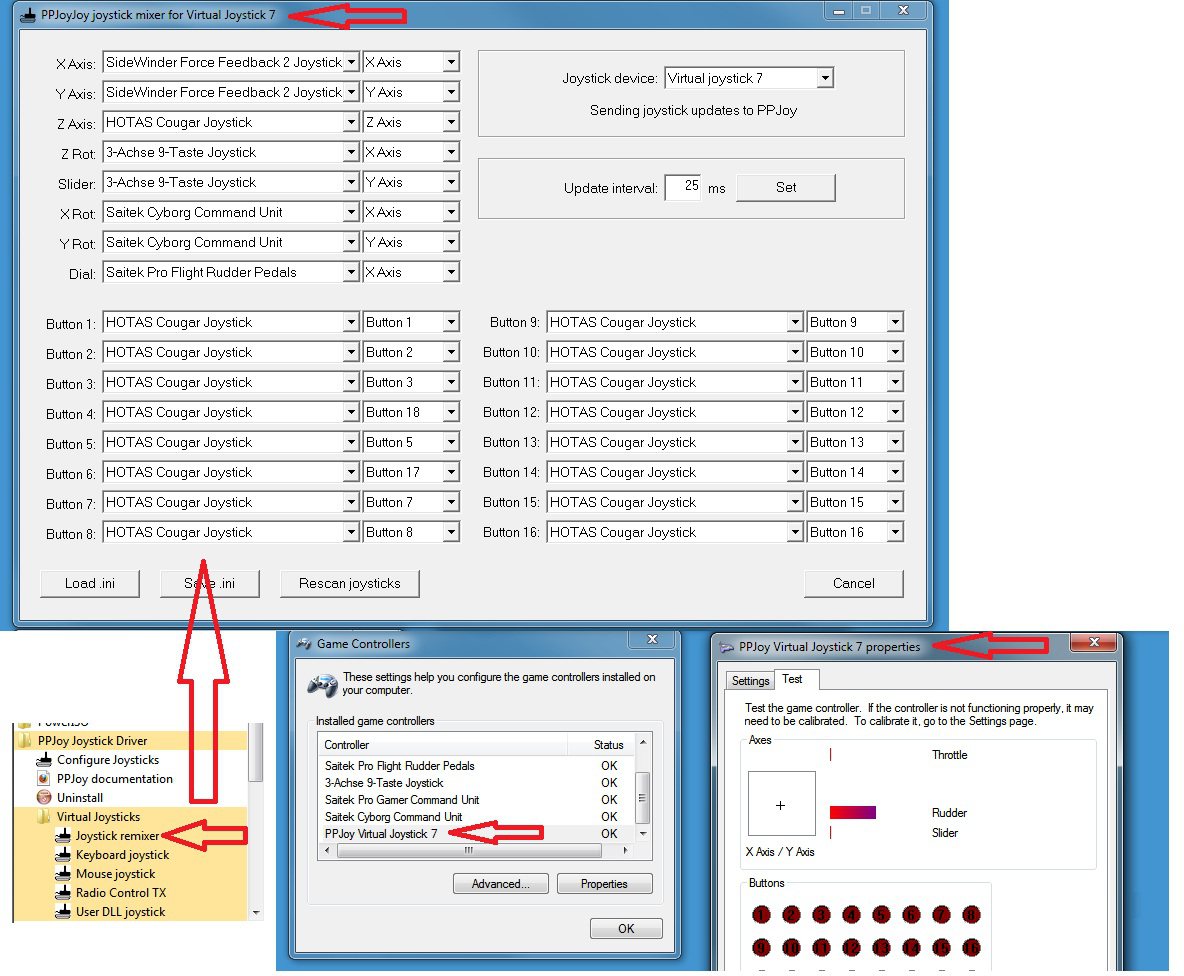Open Z Axis axis selection dropdown
The width and height of the screenshot is (1184, 976).
451,122
